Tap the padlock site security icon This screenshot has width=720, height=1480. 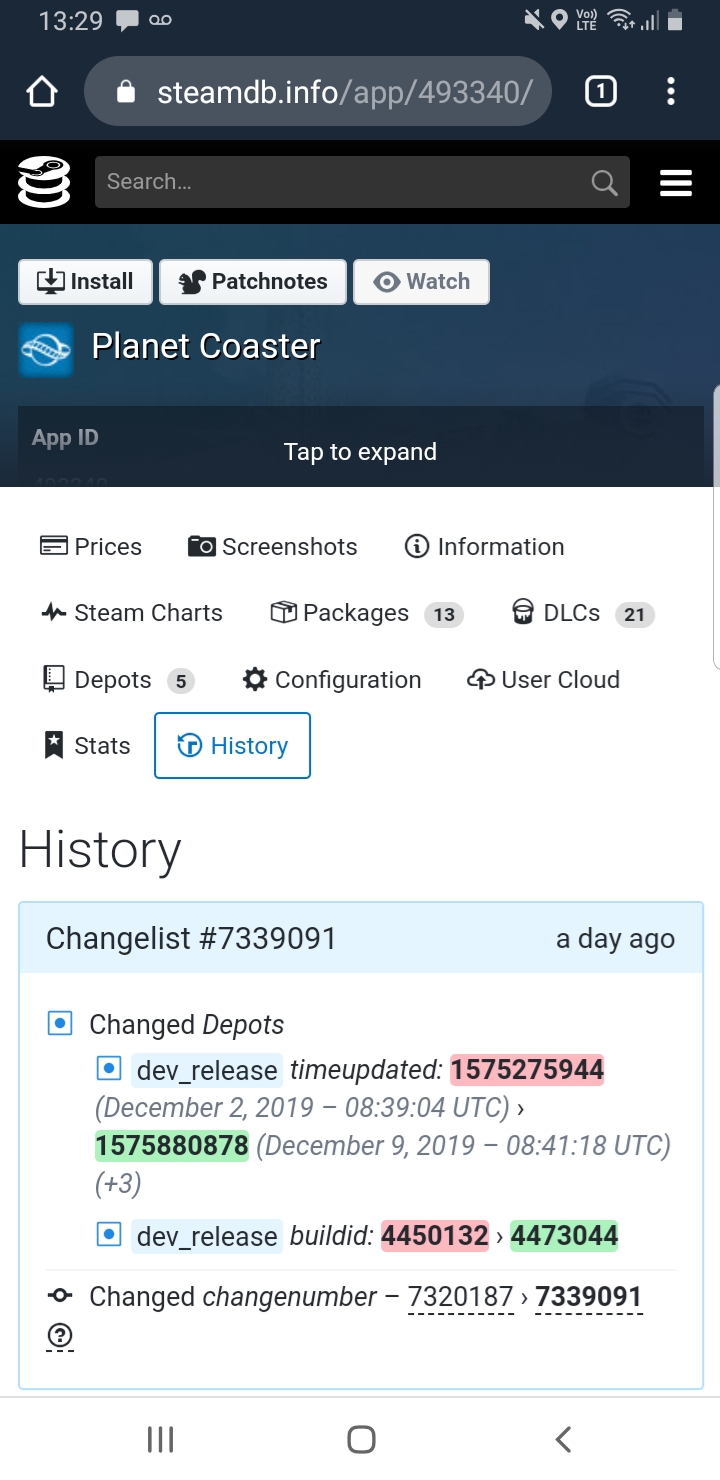point(126,92)
